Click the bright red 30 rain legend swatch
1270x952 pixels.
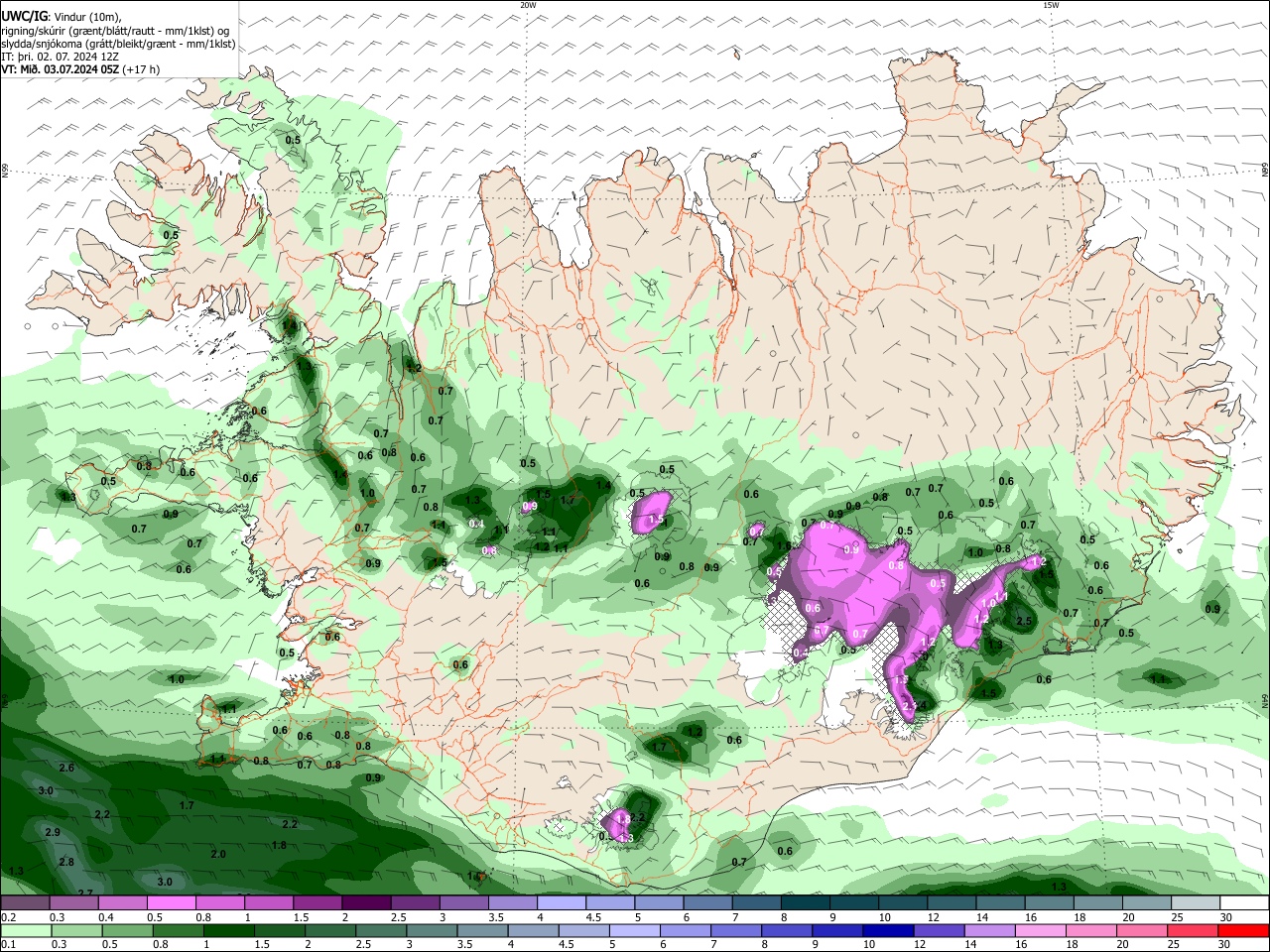(x=1244, y=931)
